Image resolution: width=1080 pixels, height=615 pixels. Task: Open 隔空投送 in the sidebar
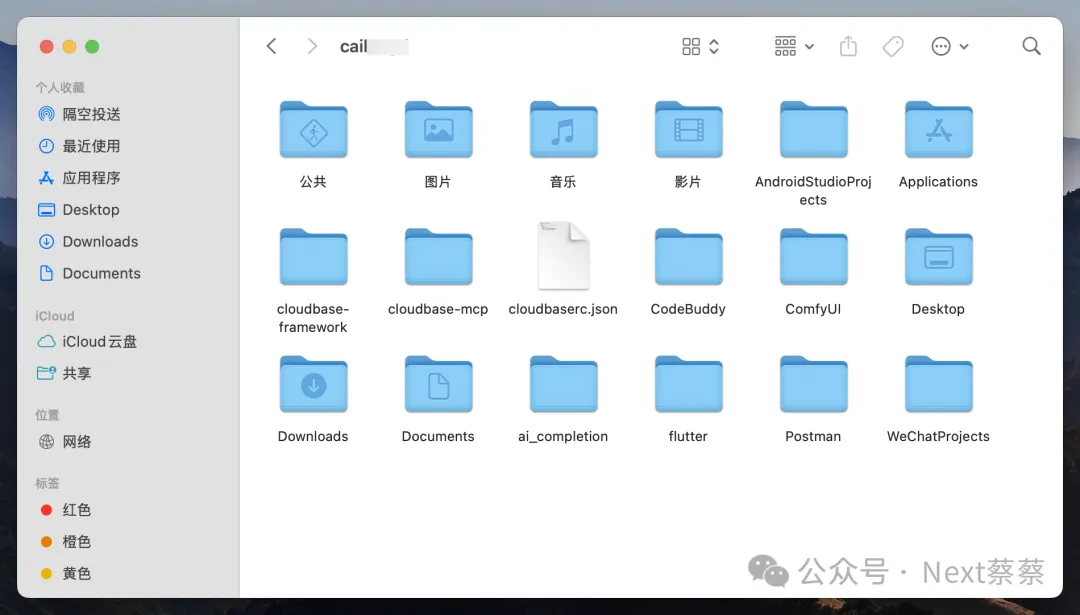pyautogui.click(x=91, y=114)
